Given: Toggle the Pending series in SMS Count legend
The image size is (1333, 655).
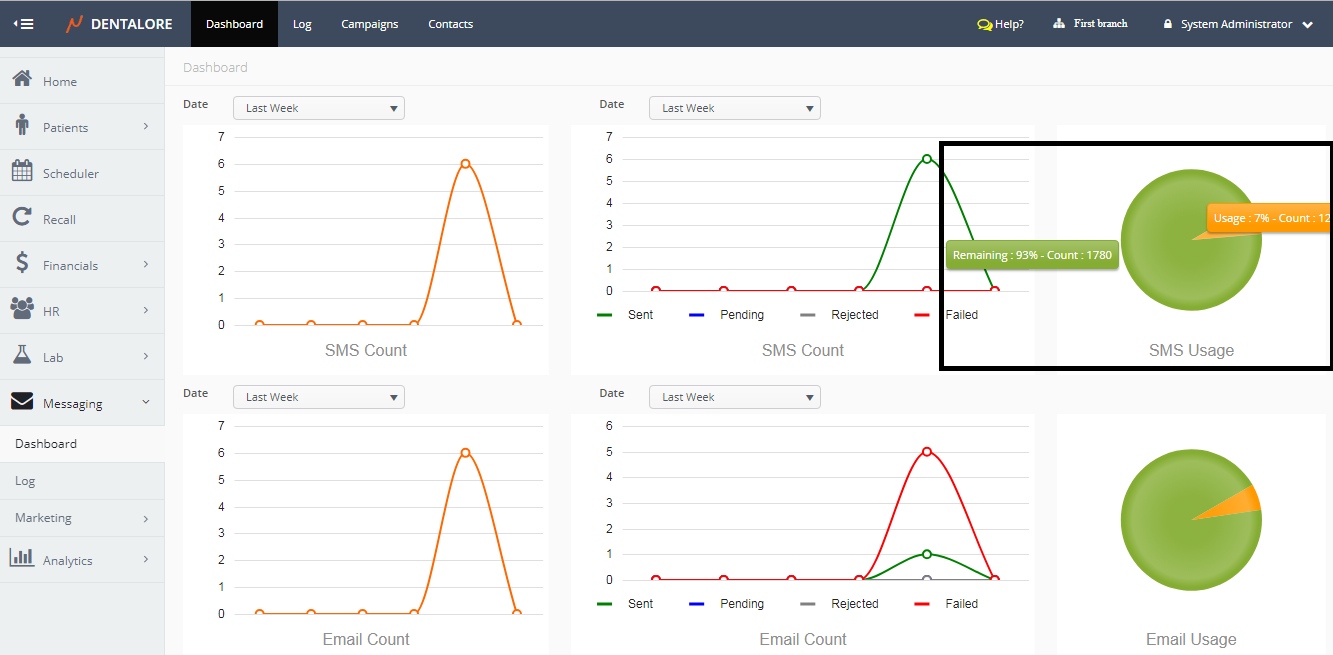Looking at the screenshot, I should click(741, 315).
